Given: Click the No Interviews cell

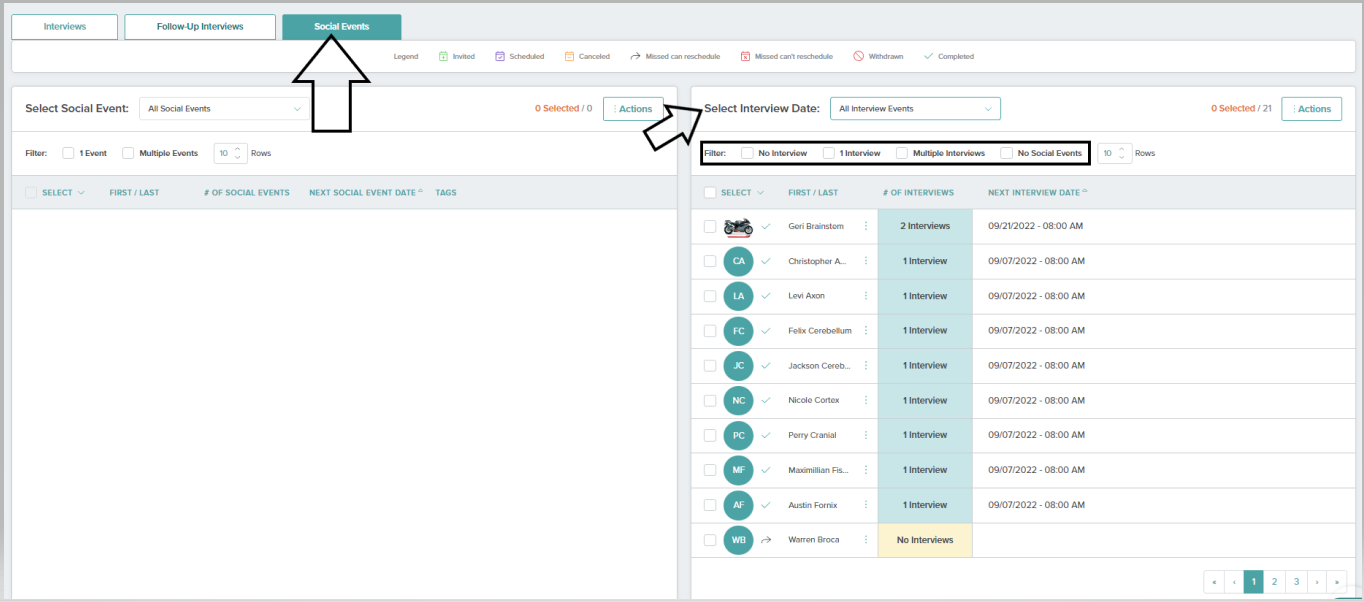Looking at the screenshot, I should (x=925, y=540).
